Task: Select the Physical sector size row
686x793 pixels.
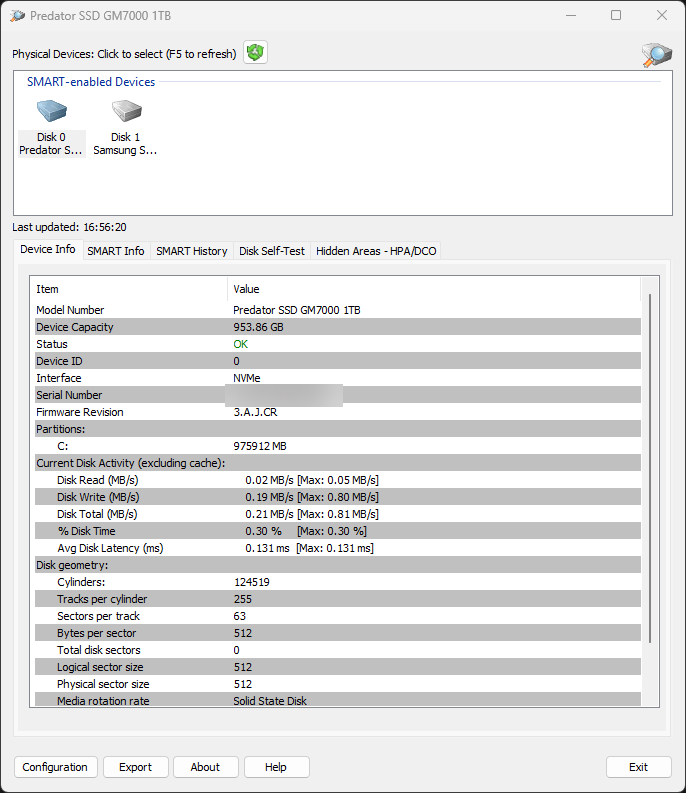Action: (337, 684)
